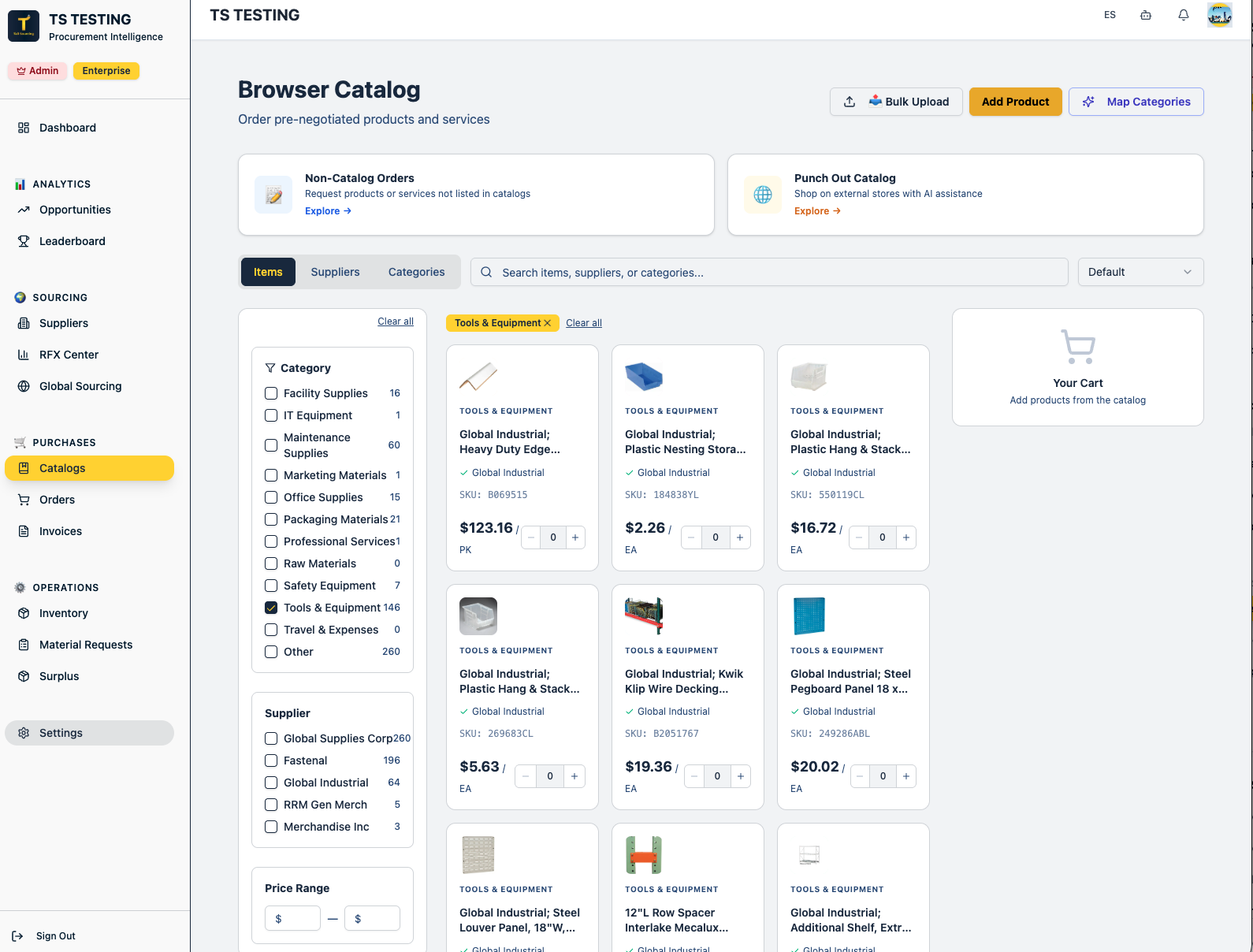
Task: Uncheck Tools & Equipment category
Action: 271,608
